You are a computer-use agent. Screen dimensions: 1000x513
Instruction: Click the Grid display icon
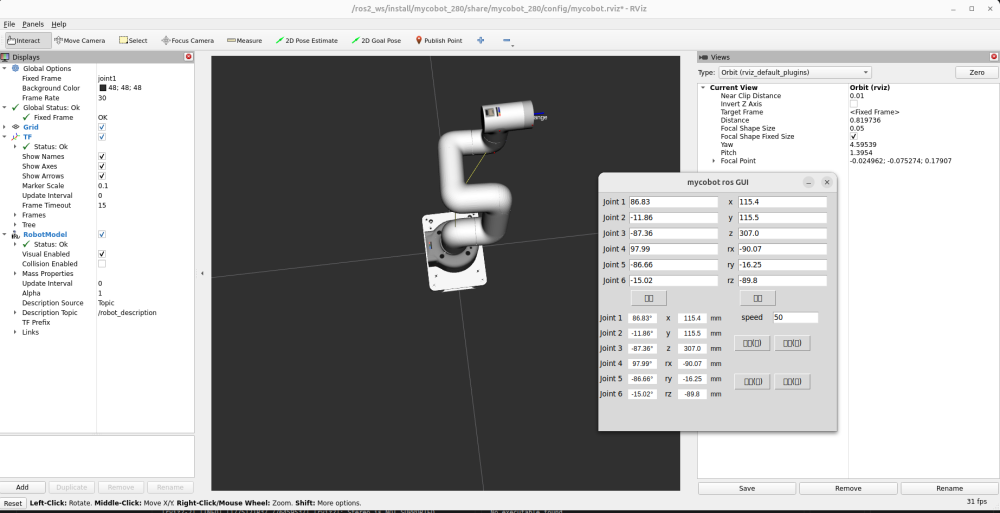[16, 127]
